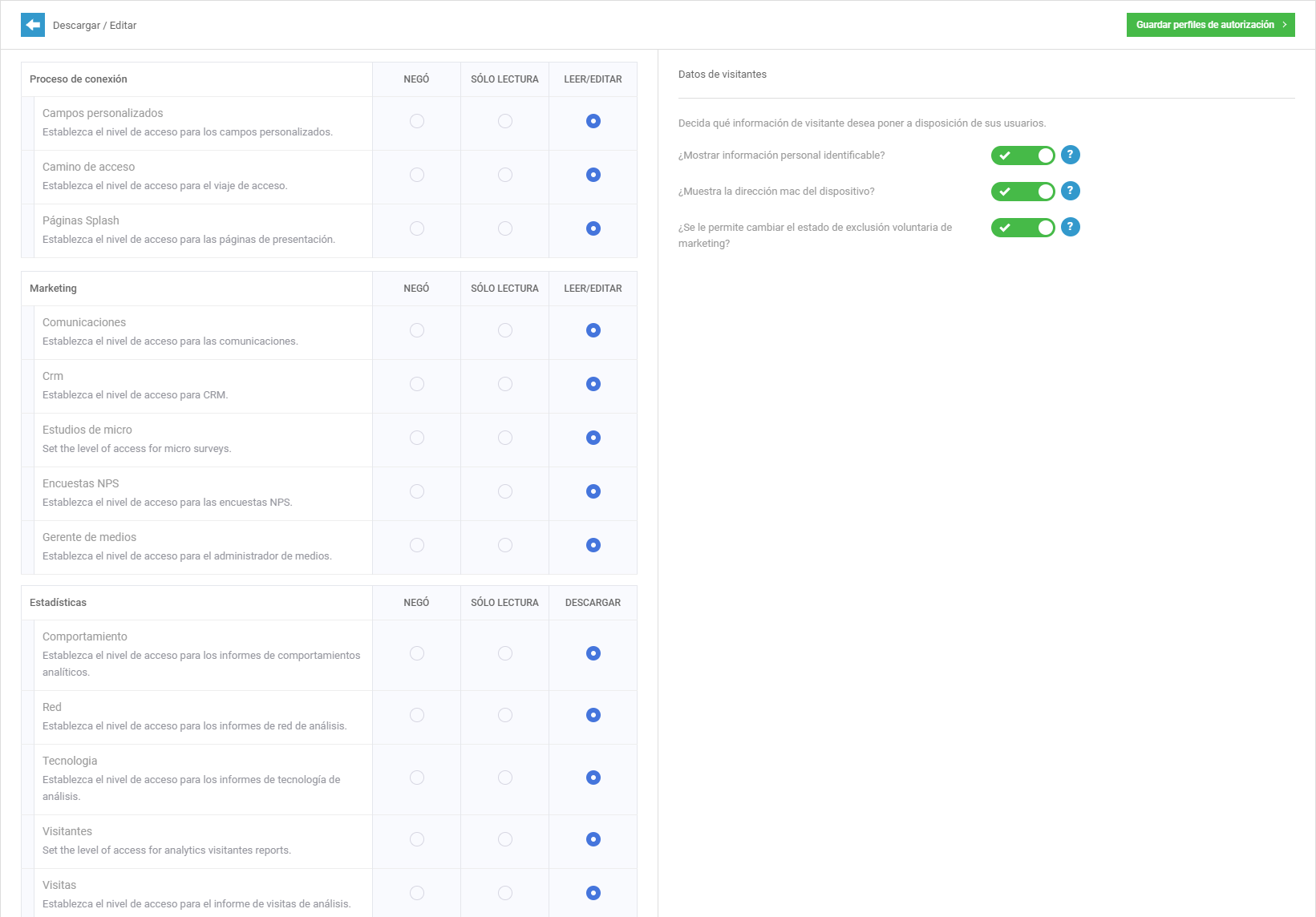The height and width of the screenshot is (917, 1316).
Task: Set Campos personalizados to Negó
Action: 417,121
